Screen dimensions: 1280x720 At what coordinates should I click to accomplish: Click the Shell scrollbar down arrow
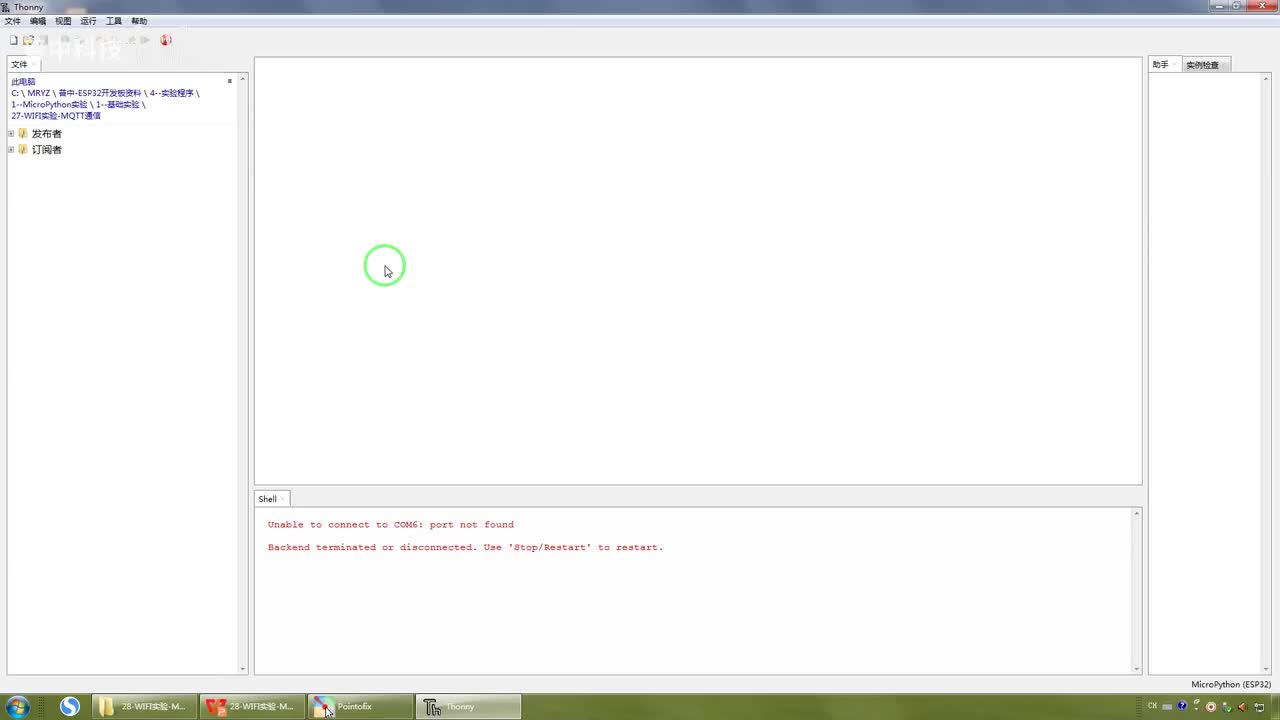point(1136,668)
